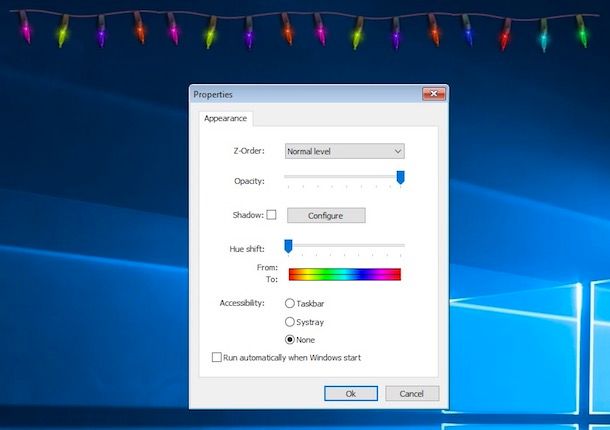Image resolution: width=610 pixels, height=430 pixels.
Task: Click the leftmost pink Christmas light bulb
Action: [x=26, y=27]
